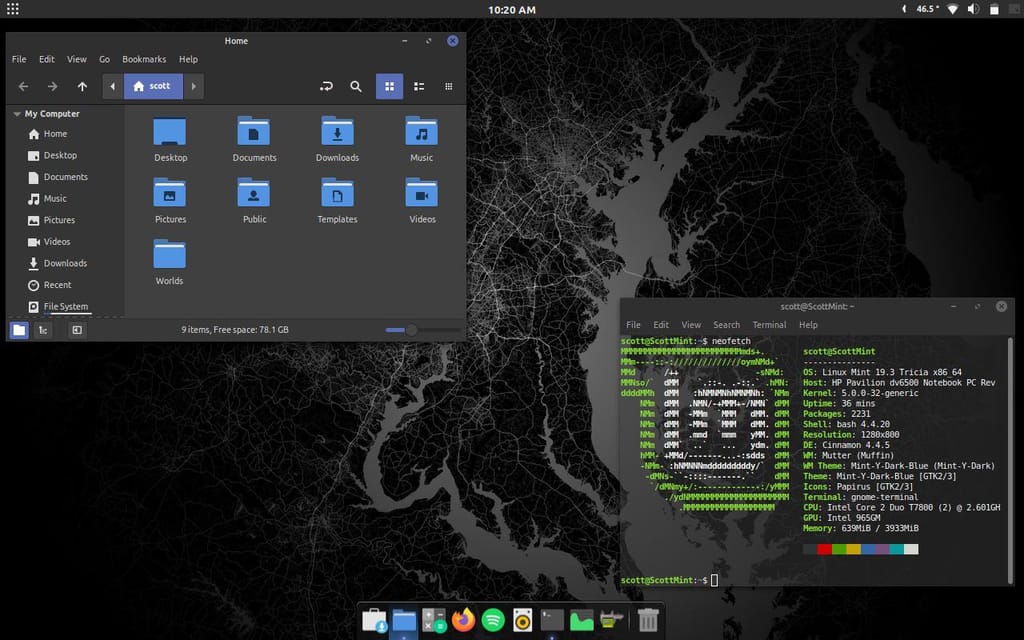Open the Terminal menu in gnome-terminal
This screenshot has height=640, width=1024.
click(769, 324)
